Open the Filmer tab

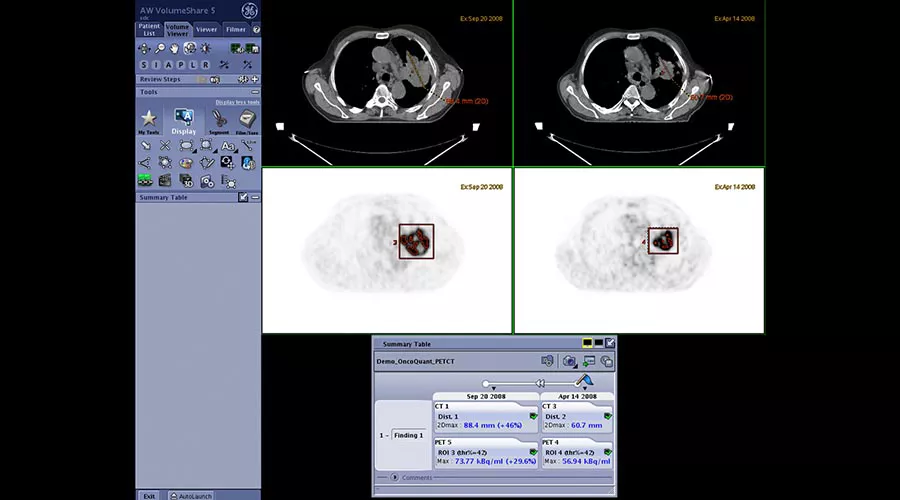pyautogui.click(x=235, y=29)
